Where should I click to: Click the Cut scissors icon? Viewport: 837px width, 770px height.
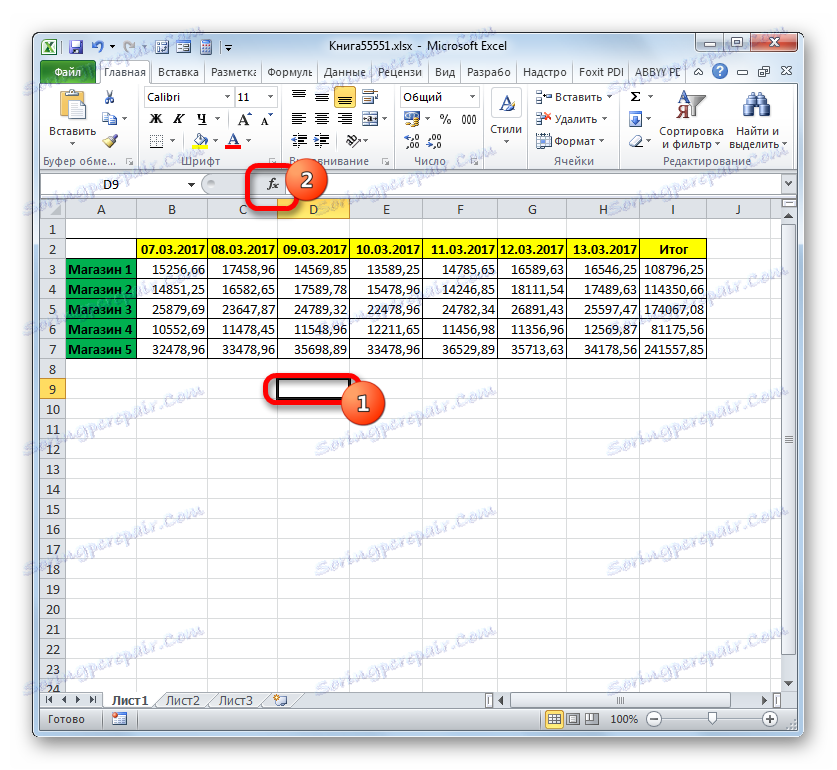pyautogui.click(x=109, y=97)
